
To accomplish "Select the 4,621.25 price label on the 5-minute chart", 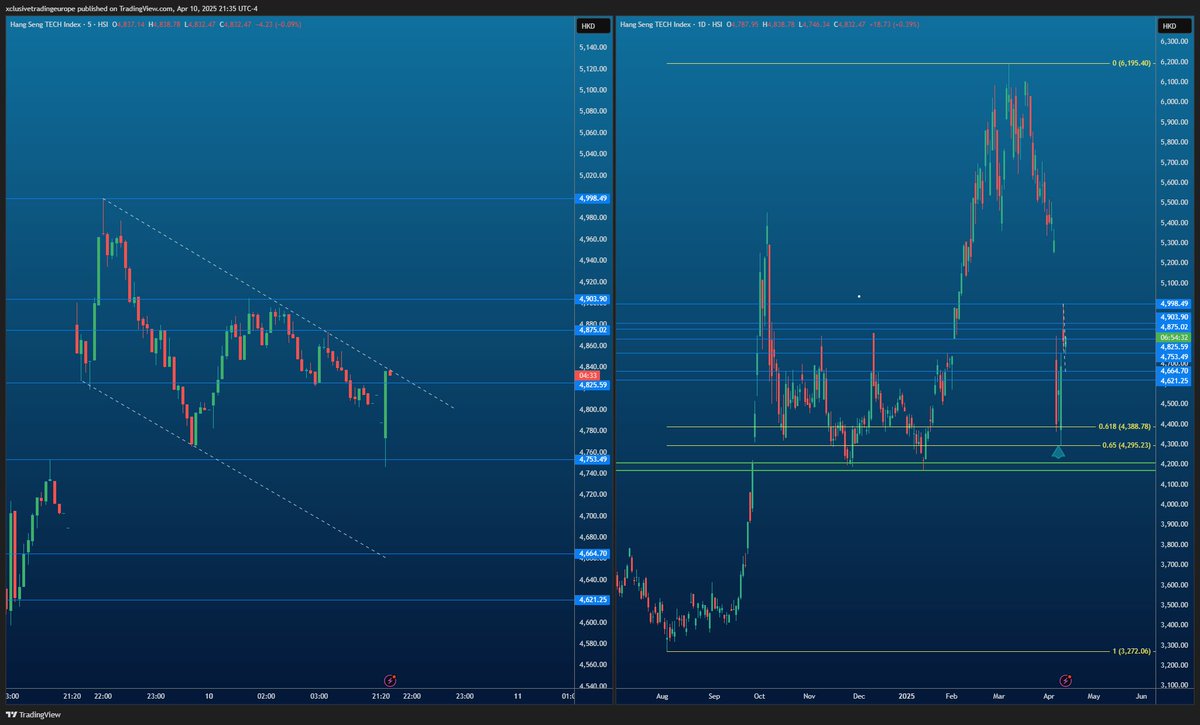I will click(x=593, y=599).
